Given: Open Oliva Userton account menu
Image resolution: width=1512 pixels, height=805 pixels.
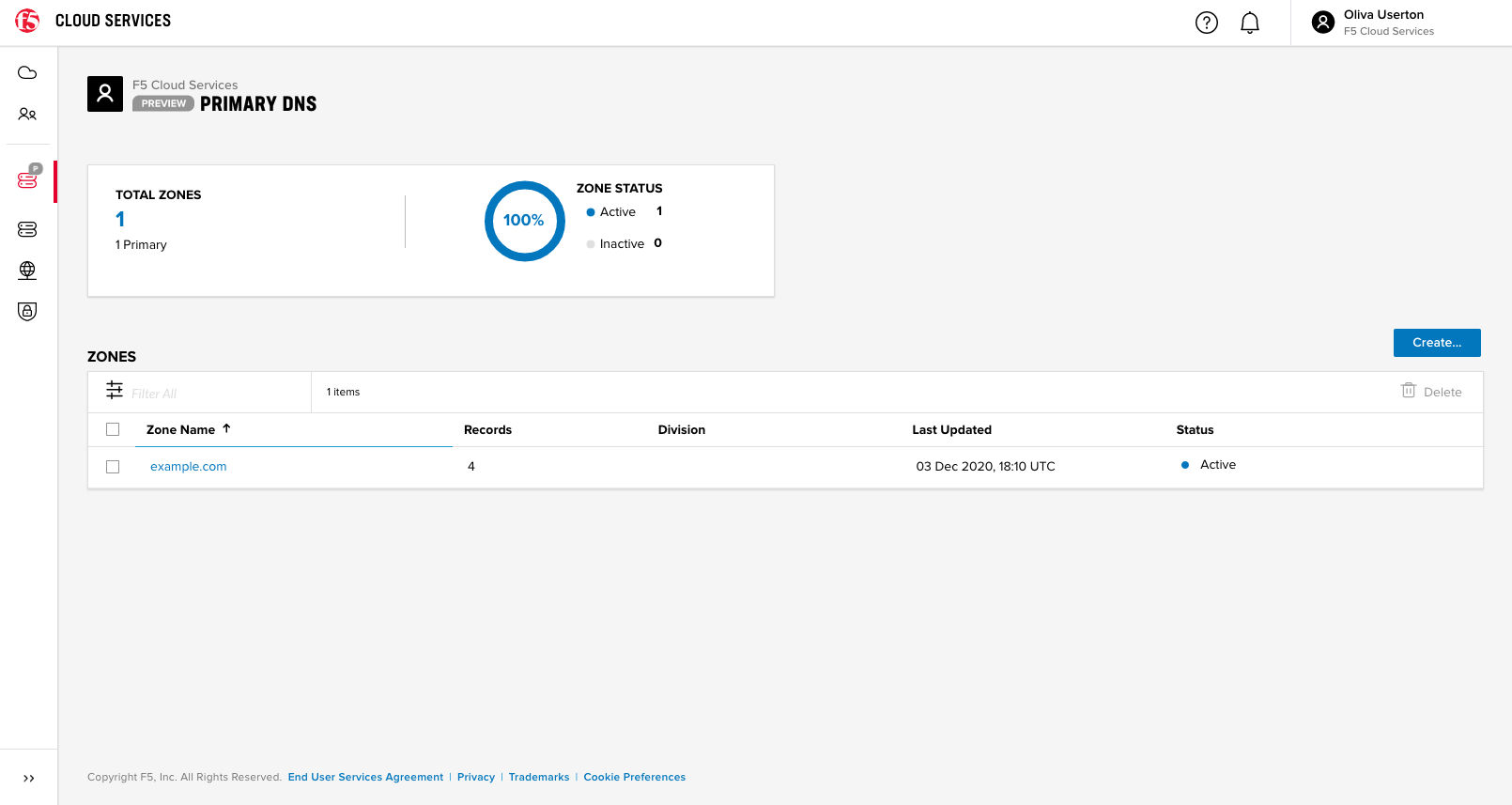Looking at the screenshot, I should [1373, 23].
